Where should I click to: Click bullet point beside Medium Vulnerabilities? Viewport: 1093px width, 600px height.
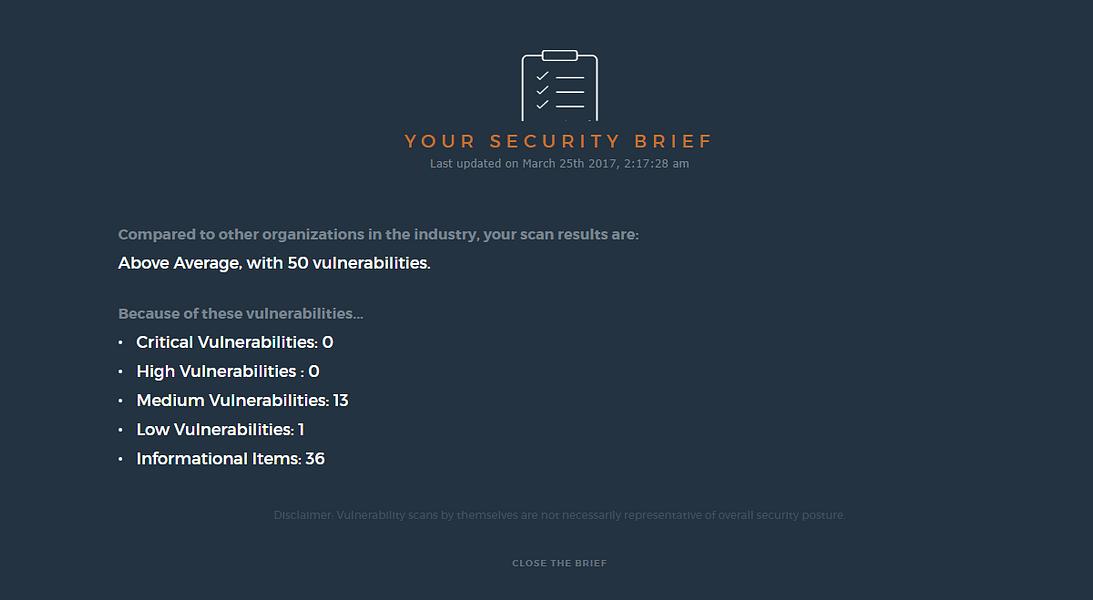point(121,401)
